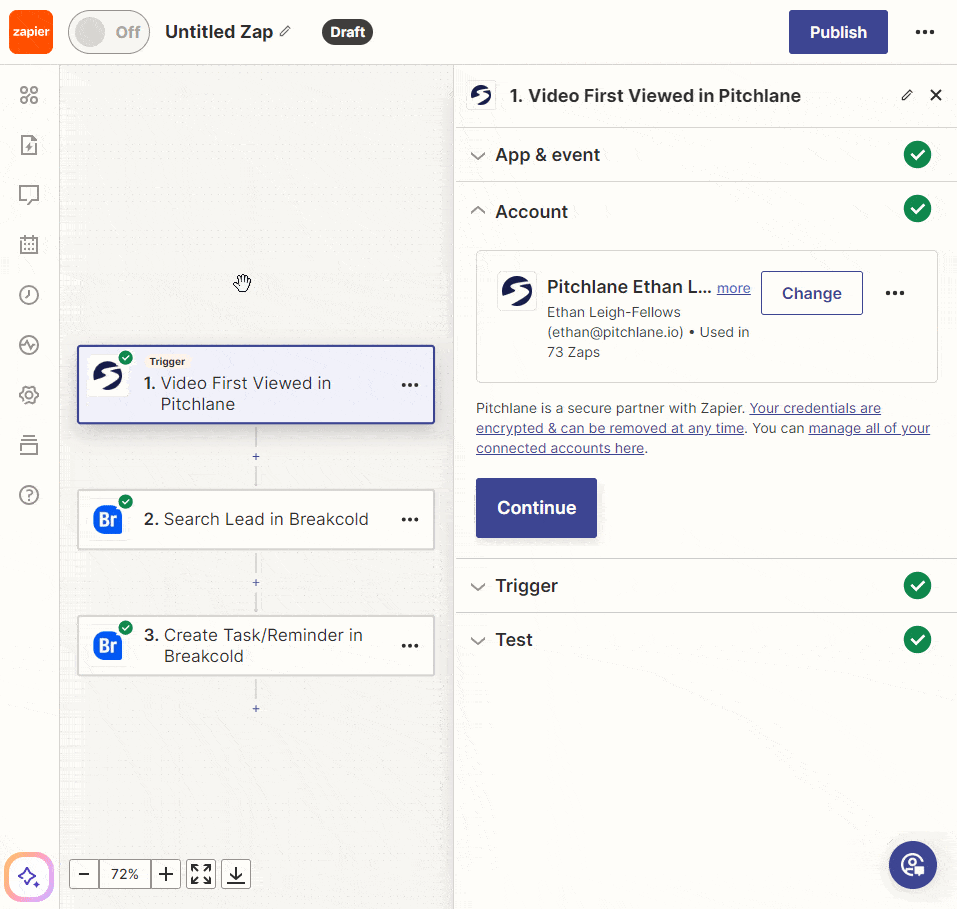
Task: Open the apps grid sidebar icon
Action: coord(29,95)
